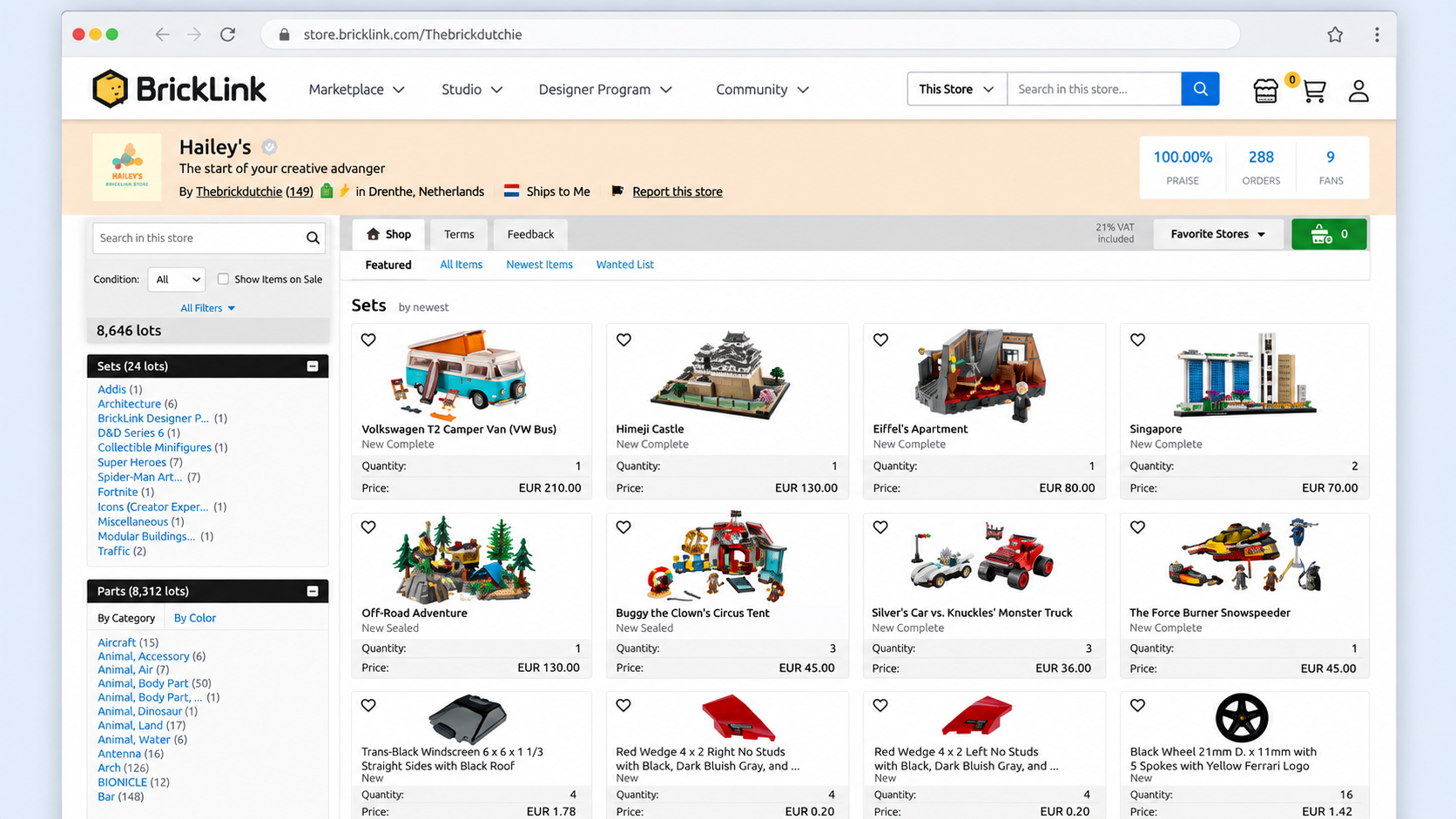Open the Super Heroes category link

[131, 462]
